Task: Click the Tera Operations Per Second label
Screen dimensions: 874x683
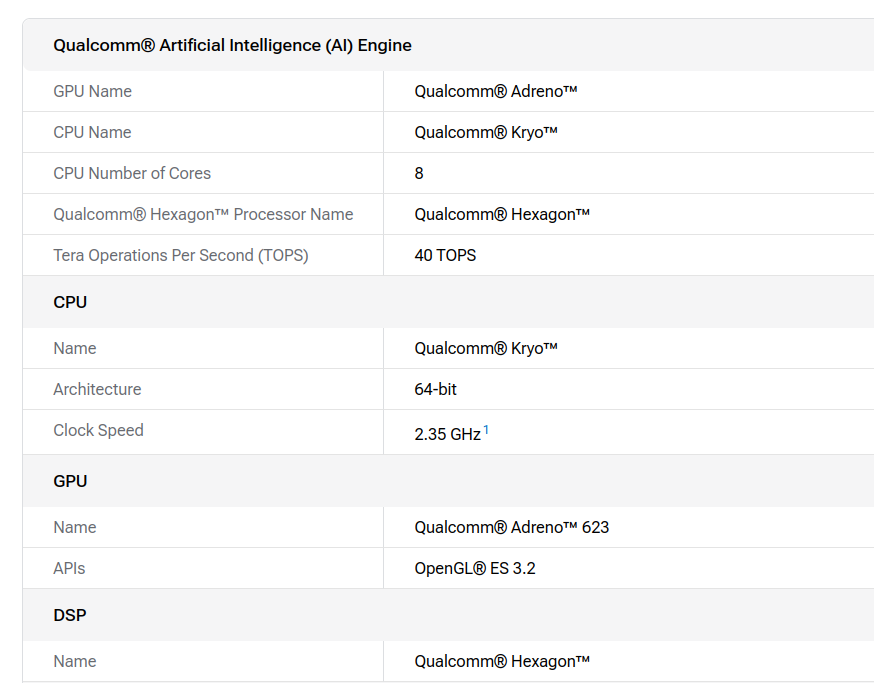Action: pos(181,255)
